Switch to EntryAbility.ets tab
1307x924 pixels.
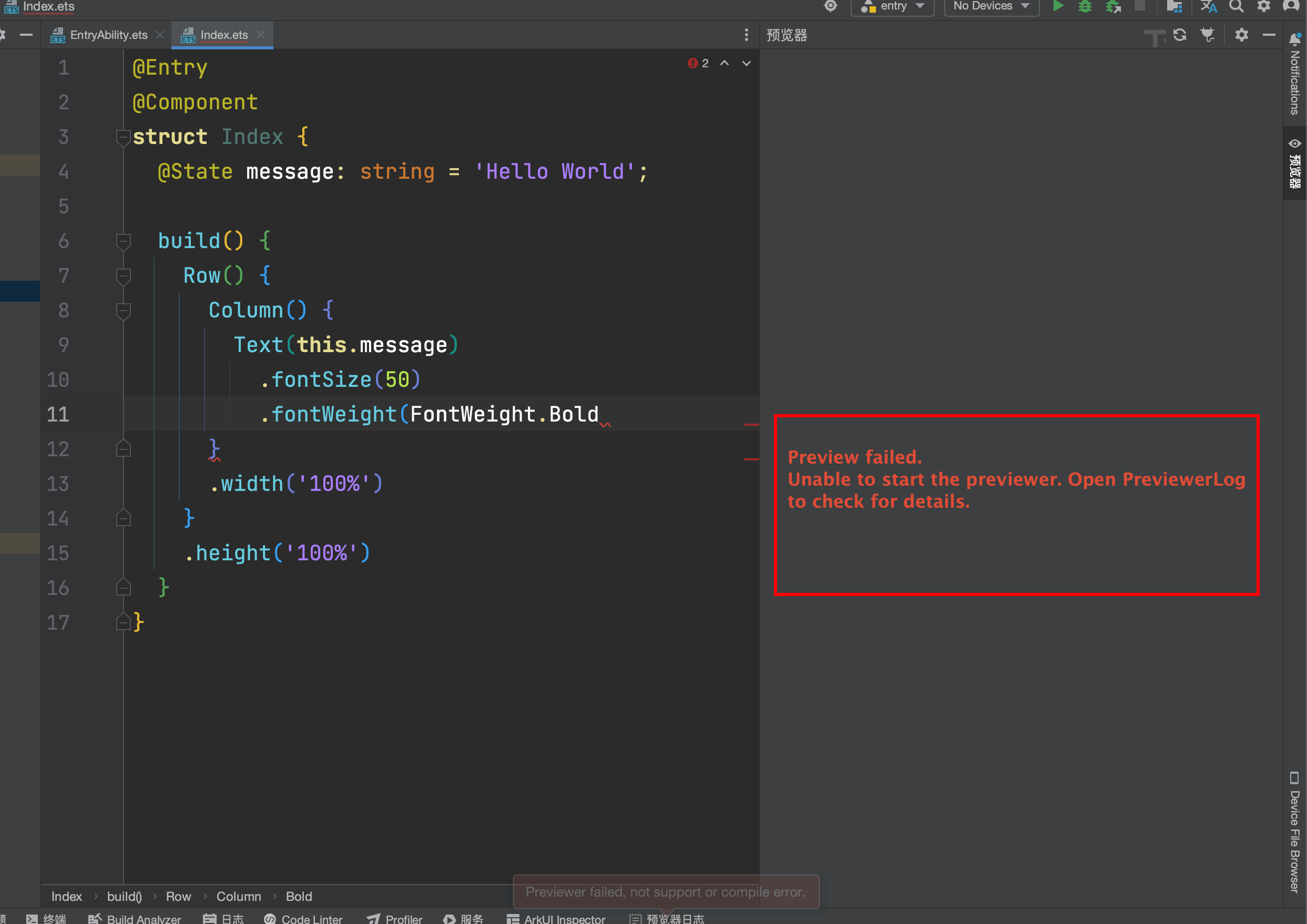click(108, 35)
